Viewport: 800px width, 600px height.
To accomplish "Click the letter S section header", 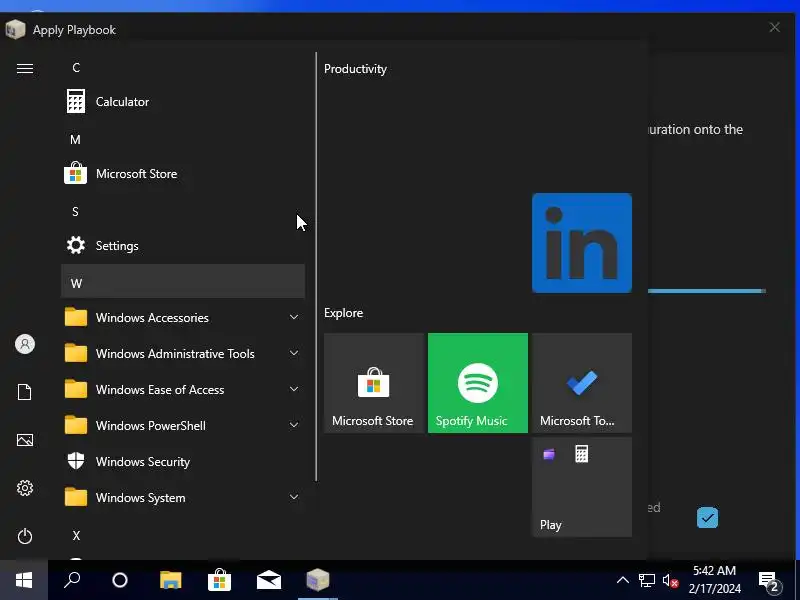I will tap(75, 211).
